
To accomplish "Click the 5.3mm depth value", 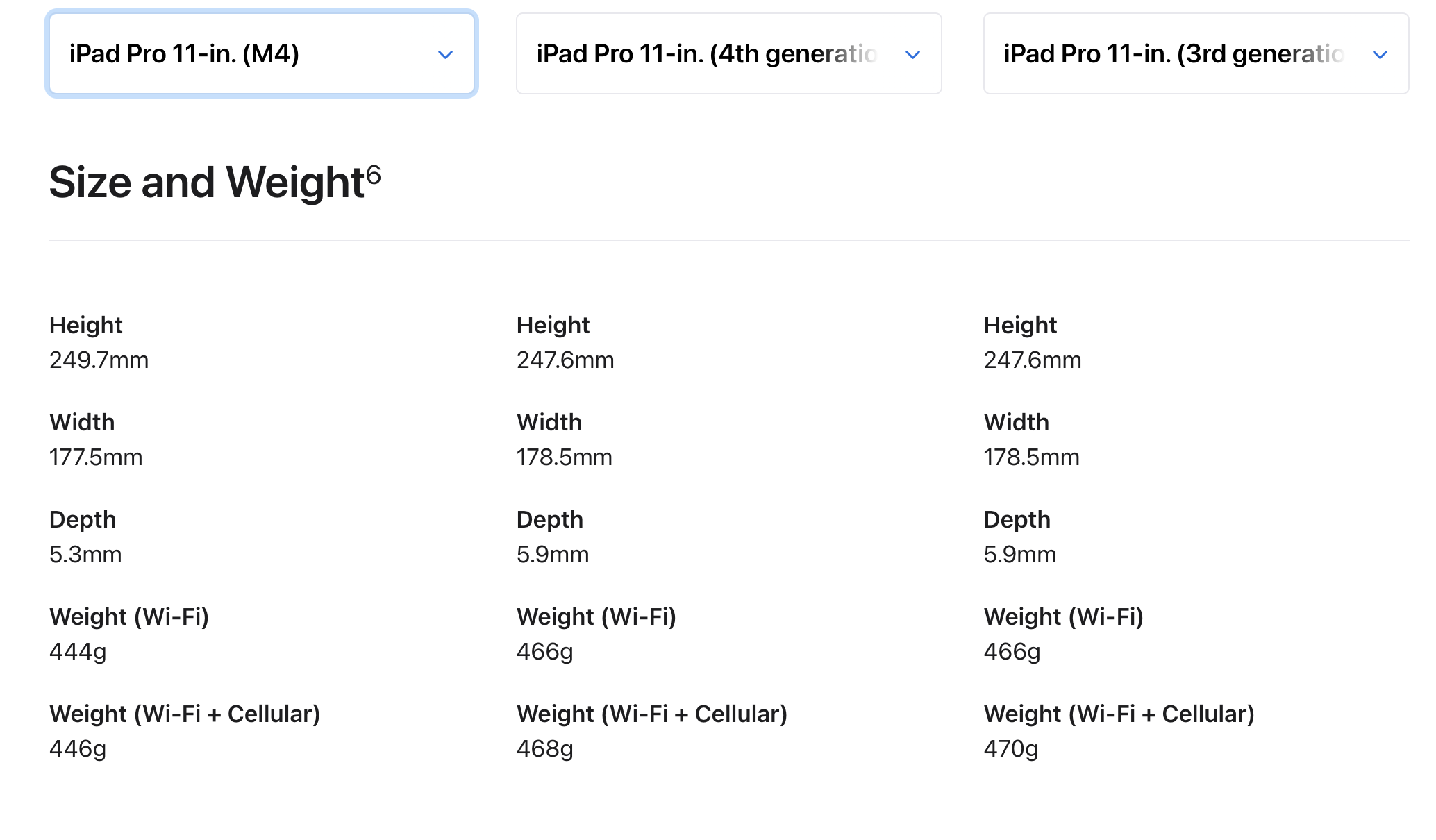I will (85, 555).
